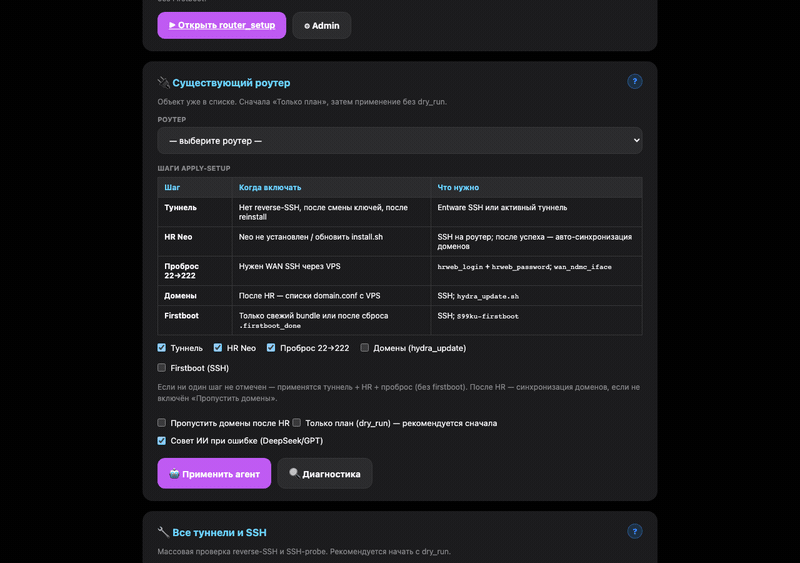Click the Когда включать column header
Screen dimensions: 800x563
(270, 187)
